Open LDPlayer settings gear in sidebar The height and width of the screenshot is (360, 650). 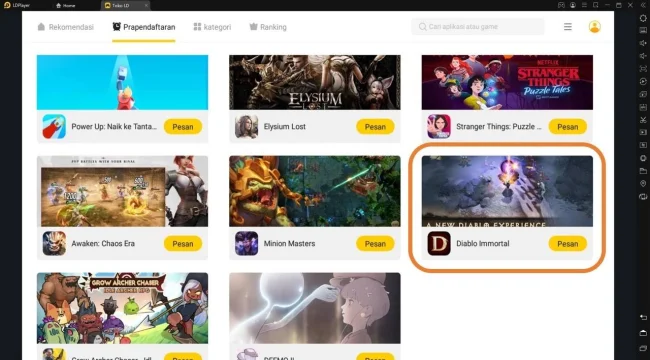643,18
